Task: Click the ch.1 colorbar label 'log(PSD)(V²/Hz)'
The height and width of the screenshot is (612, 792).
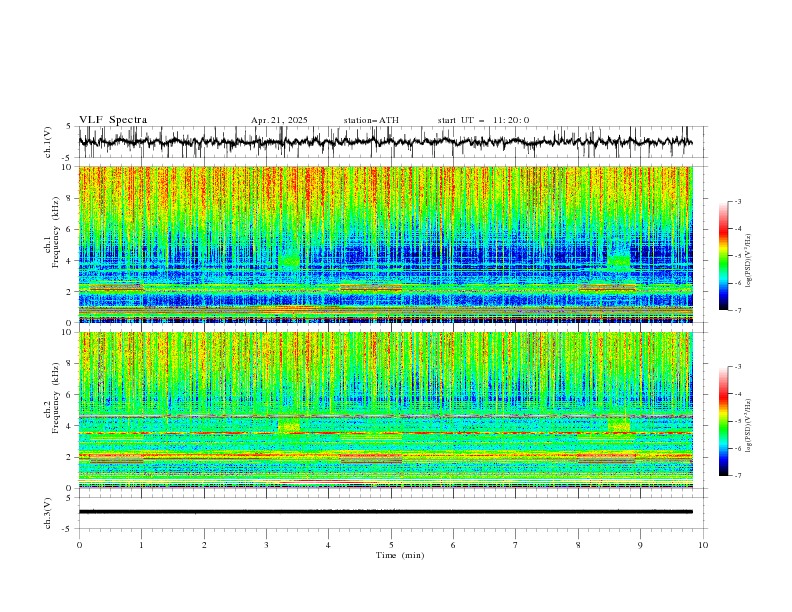Action: pyautogui.click(x=749, y=261)
